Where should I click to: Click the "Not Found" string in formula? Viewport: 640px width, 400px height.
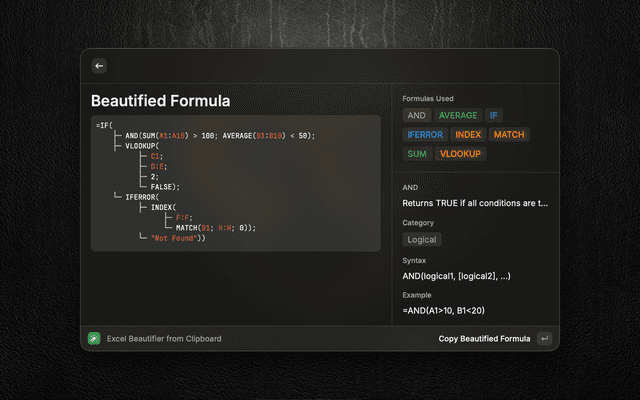(175, 237)
